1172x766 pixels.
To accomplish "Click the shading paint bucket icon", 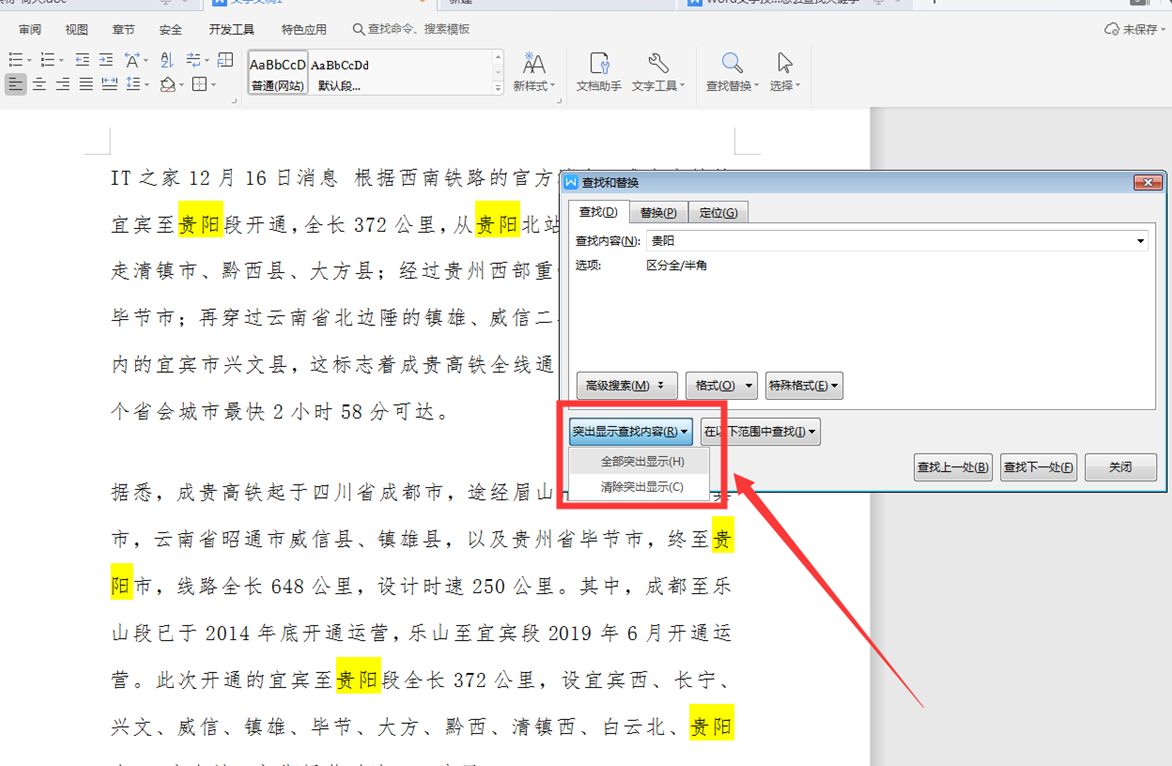I will tap(167, 84).
